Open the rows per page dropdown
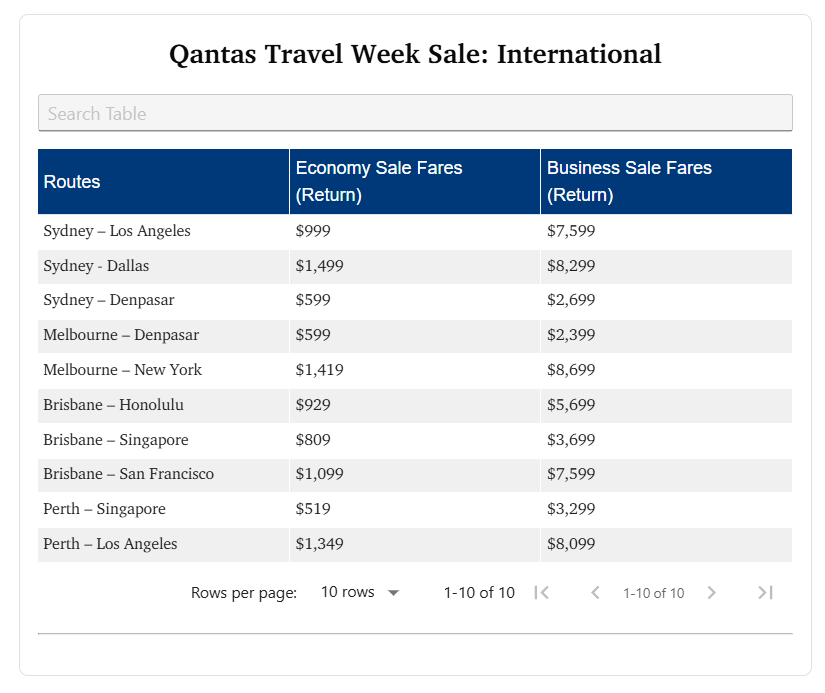 click(359, 593)
